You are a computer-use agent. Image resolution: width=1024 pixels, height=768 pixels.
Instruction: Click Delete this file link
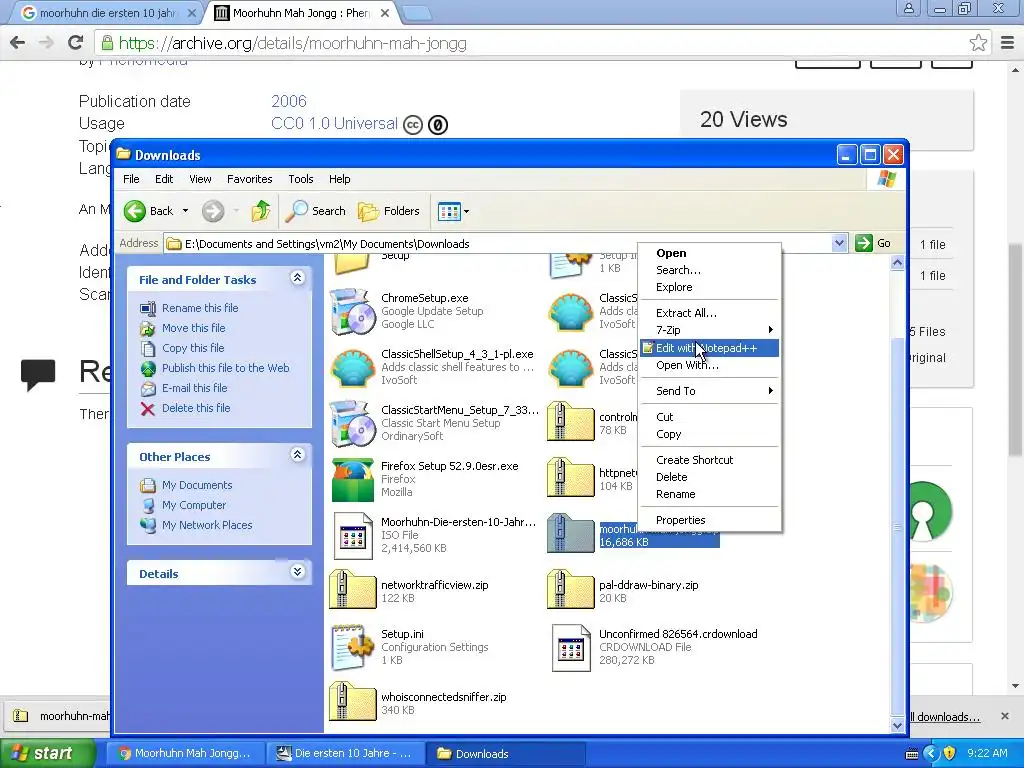coord(196,408)
